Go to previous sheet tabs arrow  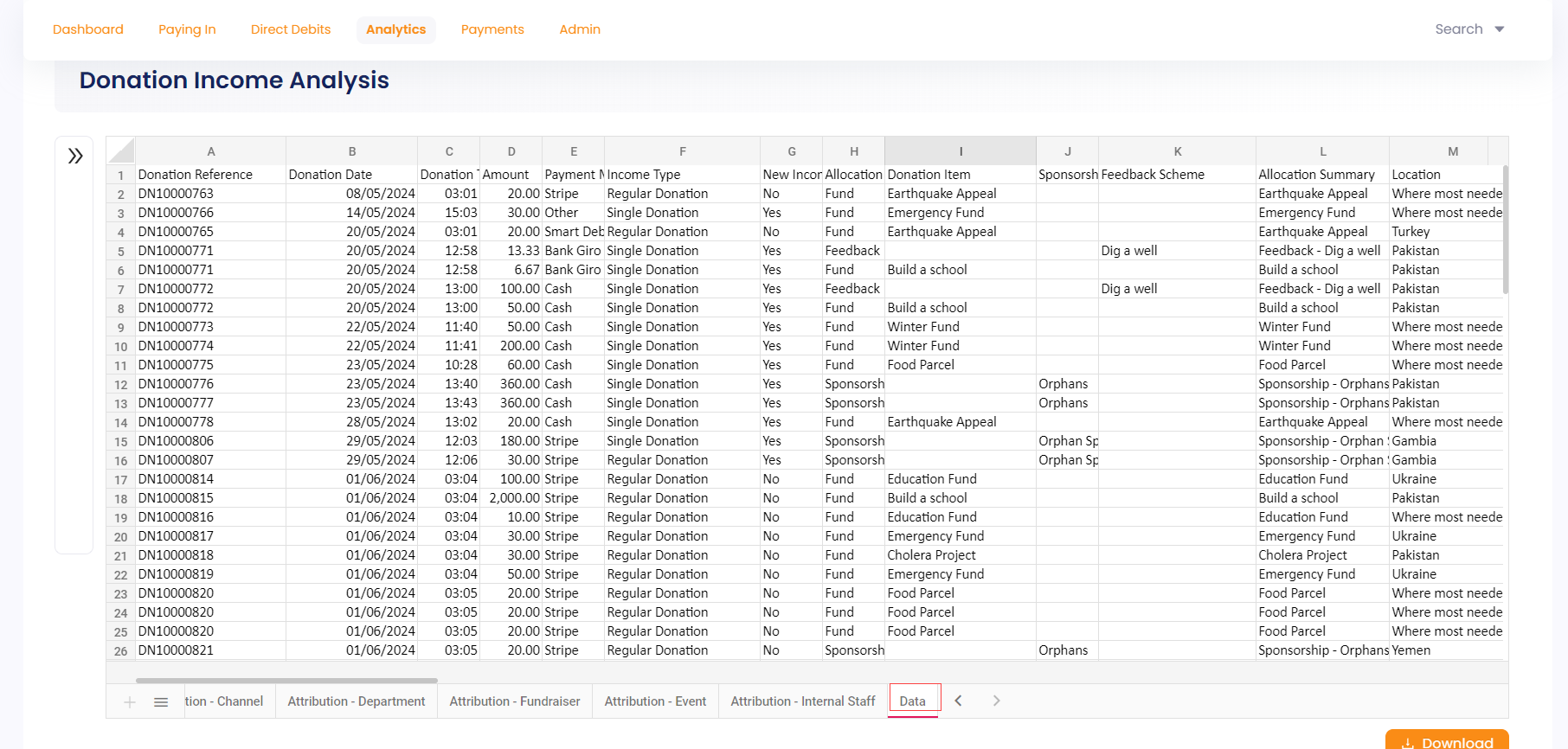coord(958,701)
